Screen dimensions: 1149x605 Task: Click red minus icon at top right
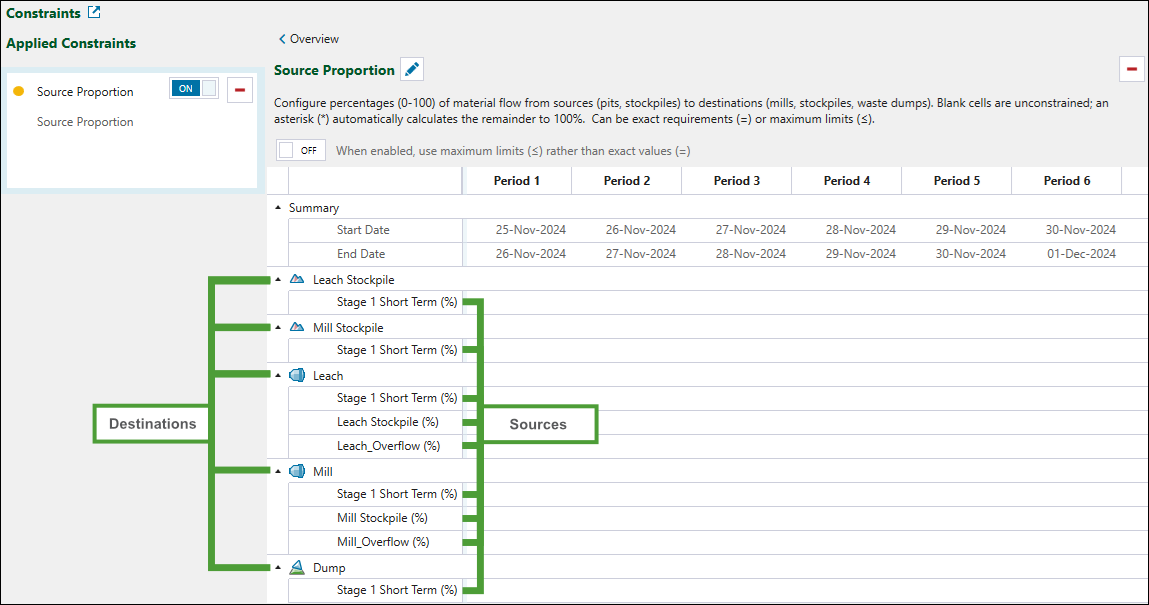pyautogui.click(x=1132, y=69)
